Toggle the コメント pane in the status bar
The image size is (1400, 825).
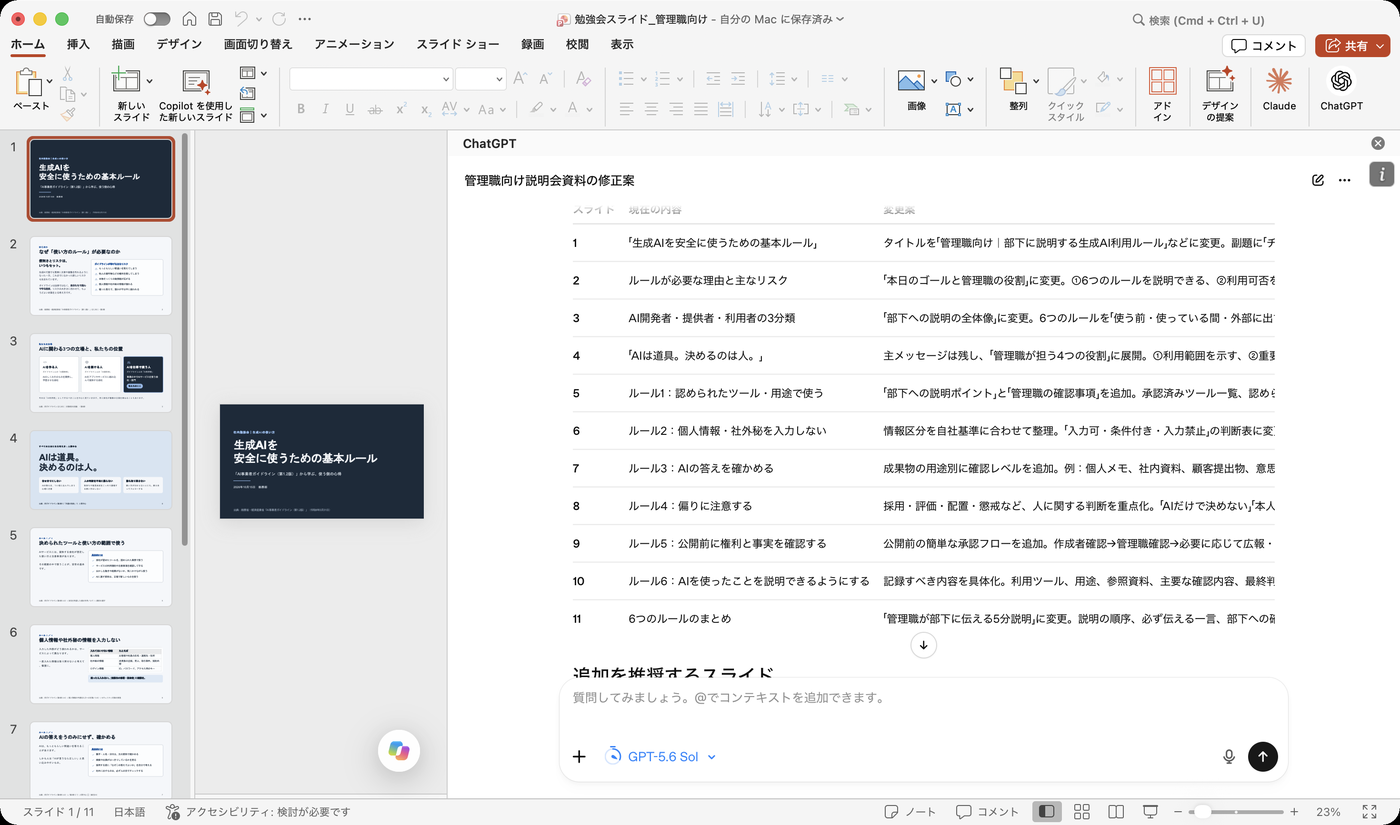(x=987, y=812)
